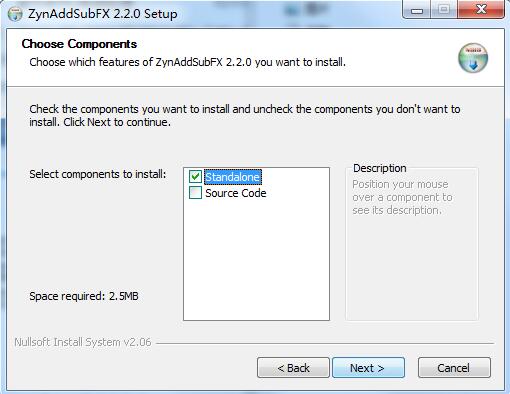Minimize the setup window
This screenshot has height=394, width=510.
[417, 10]
